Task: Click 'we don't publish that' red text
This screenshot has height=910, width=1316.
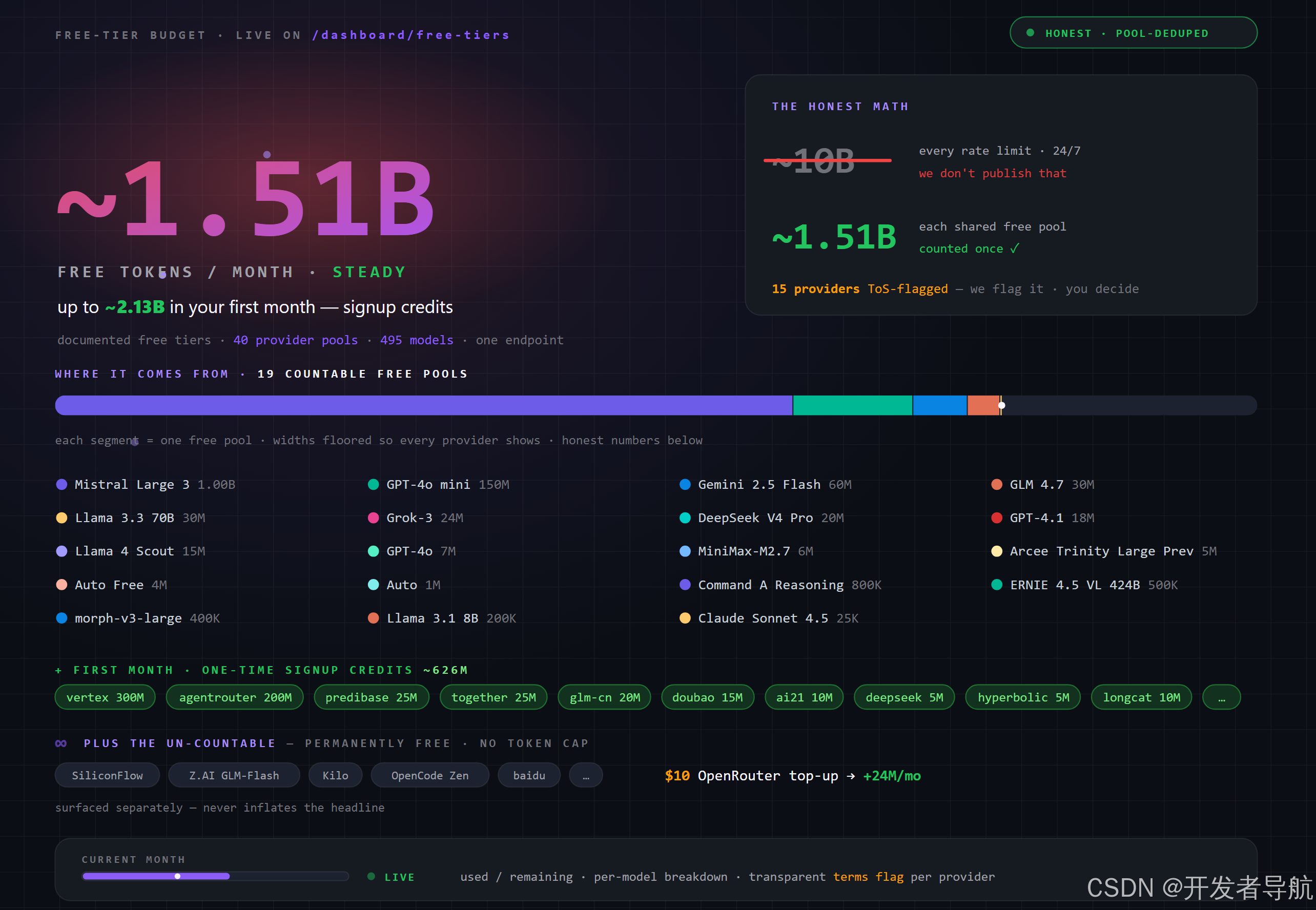Action: point(992,173)
